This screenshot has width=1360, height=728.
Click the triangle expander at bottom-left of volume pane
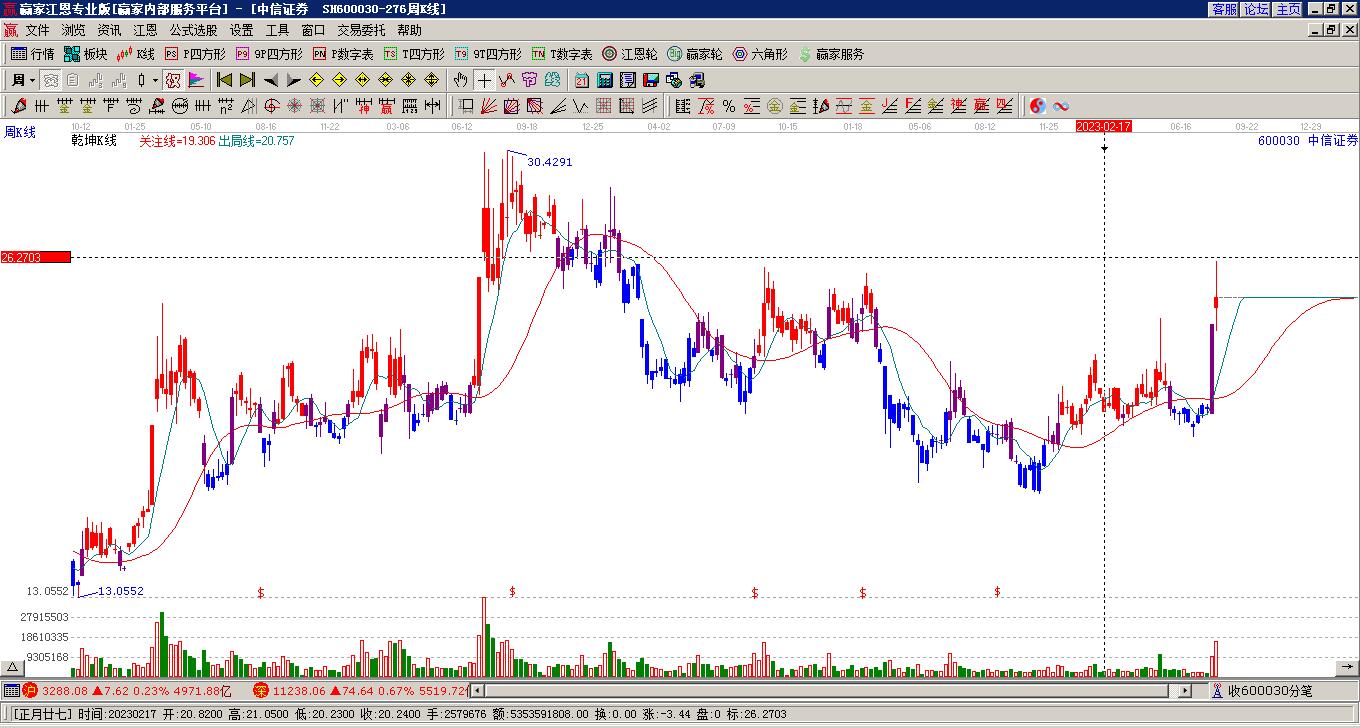click(13, 667)
